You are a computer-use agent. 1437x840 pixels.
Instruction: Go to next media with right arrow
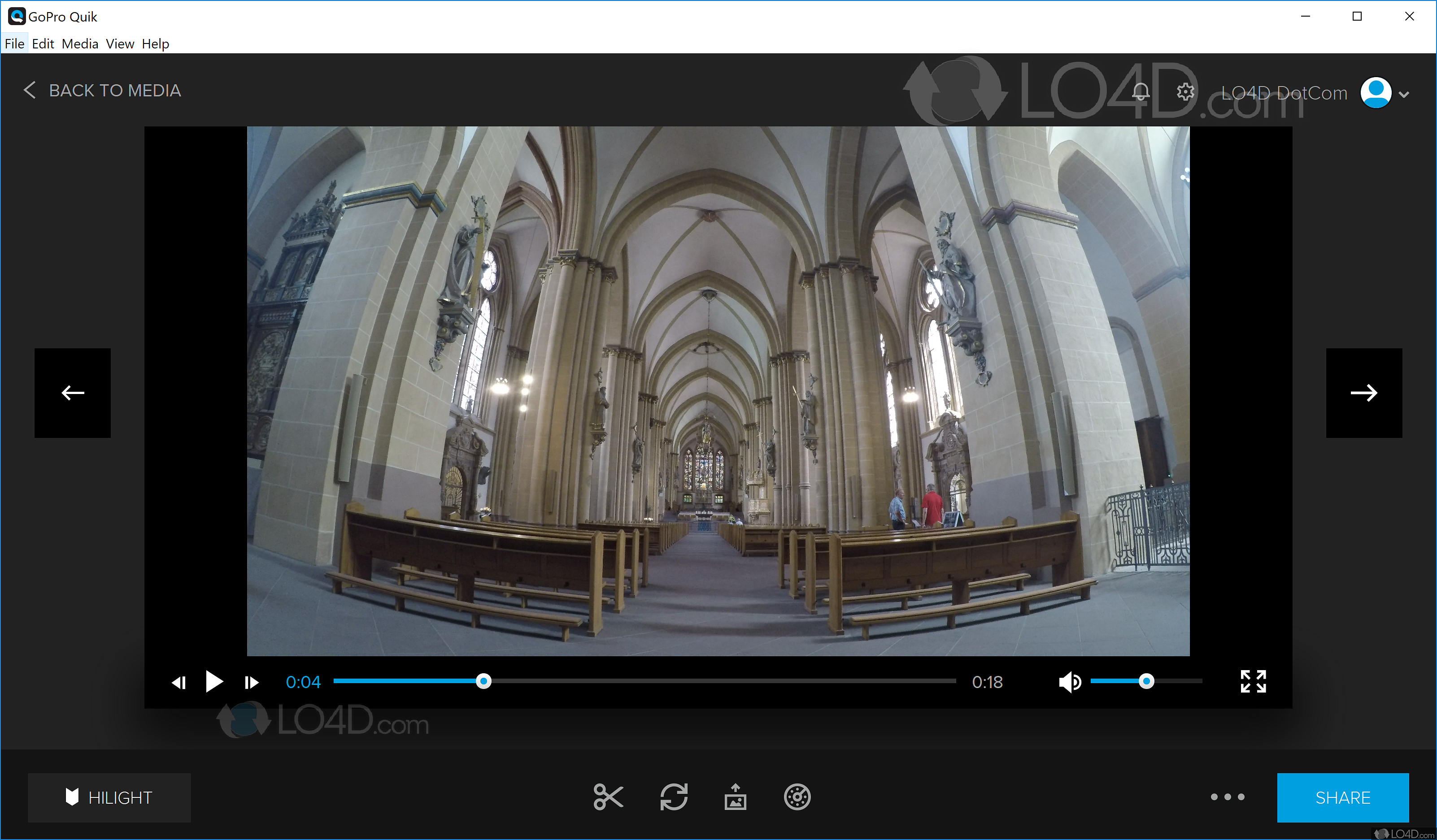tap(1363, 393)
